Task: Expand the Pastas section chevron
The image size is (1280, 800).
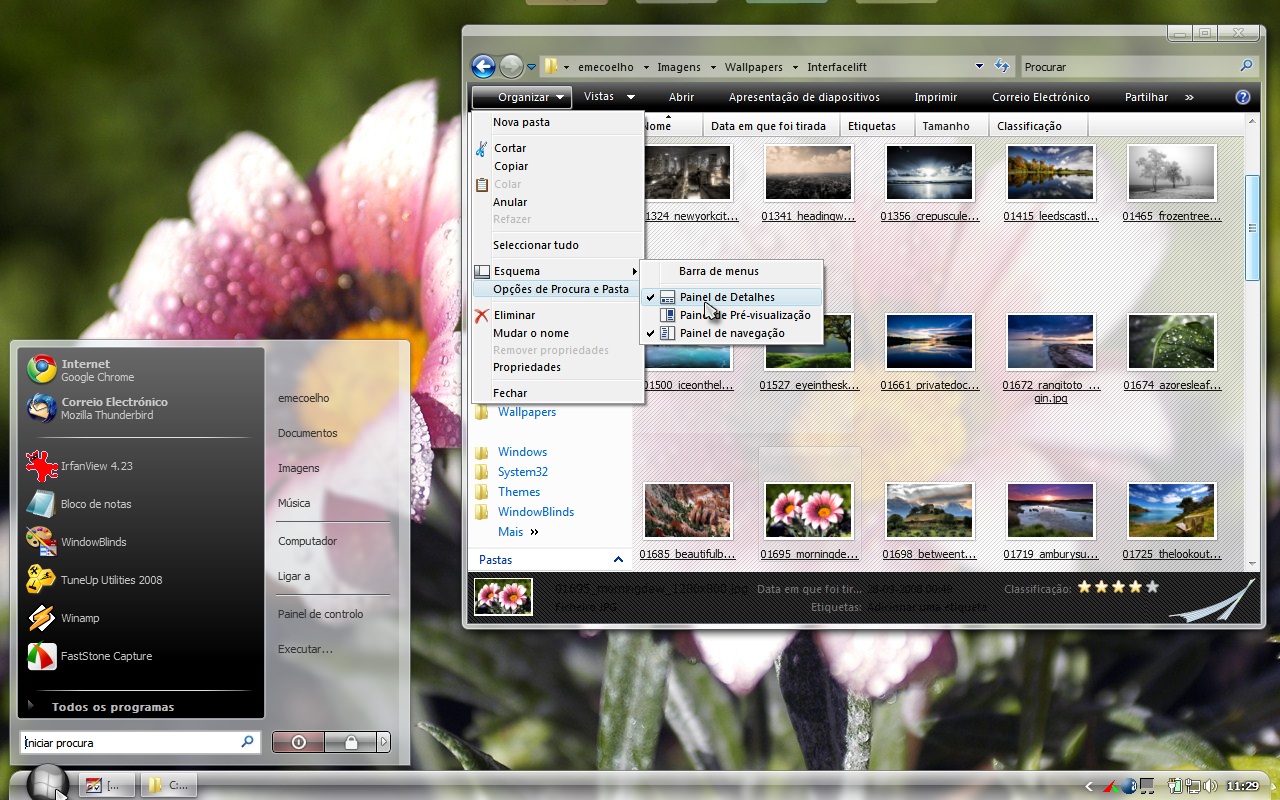Action: point(618,560)
